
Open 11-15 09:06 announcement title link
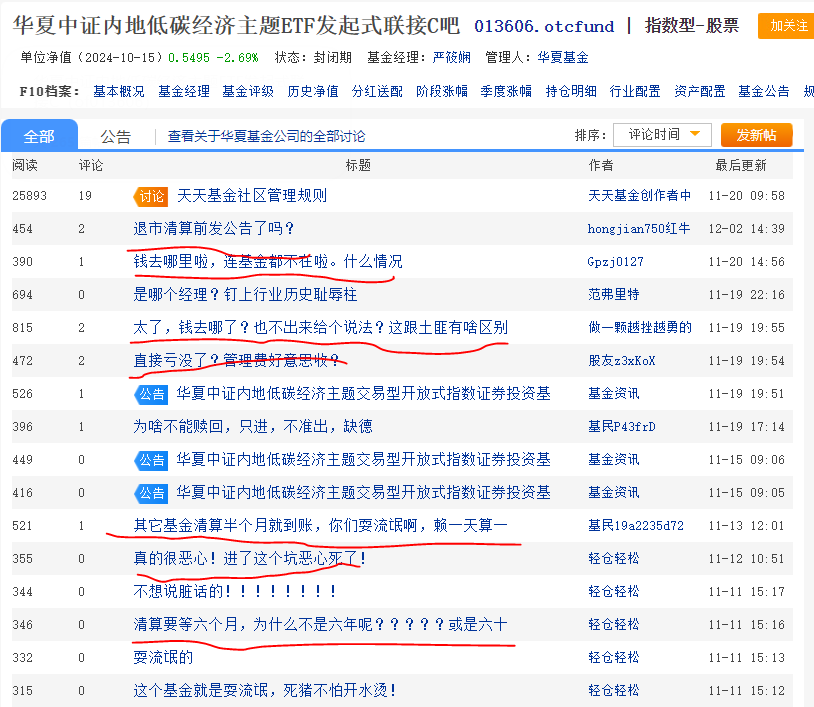[363, 459]
